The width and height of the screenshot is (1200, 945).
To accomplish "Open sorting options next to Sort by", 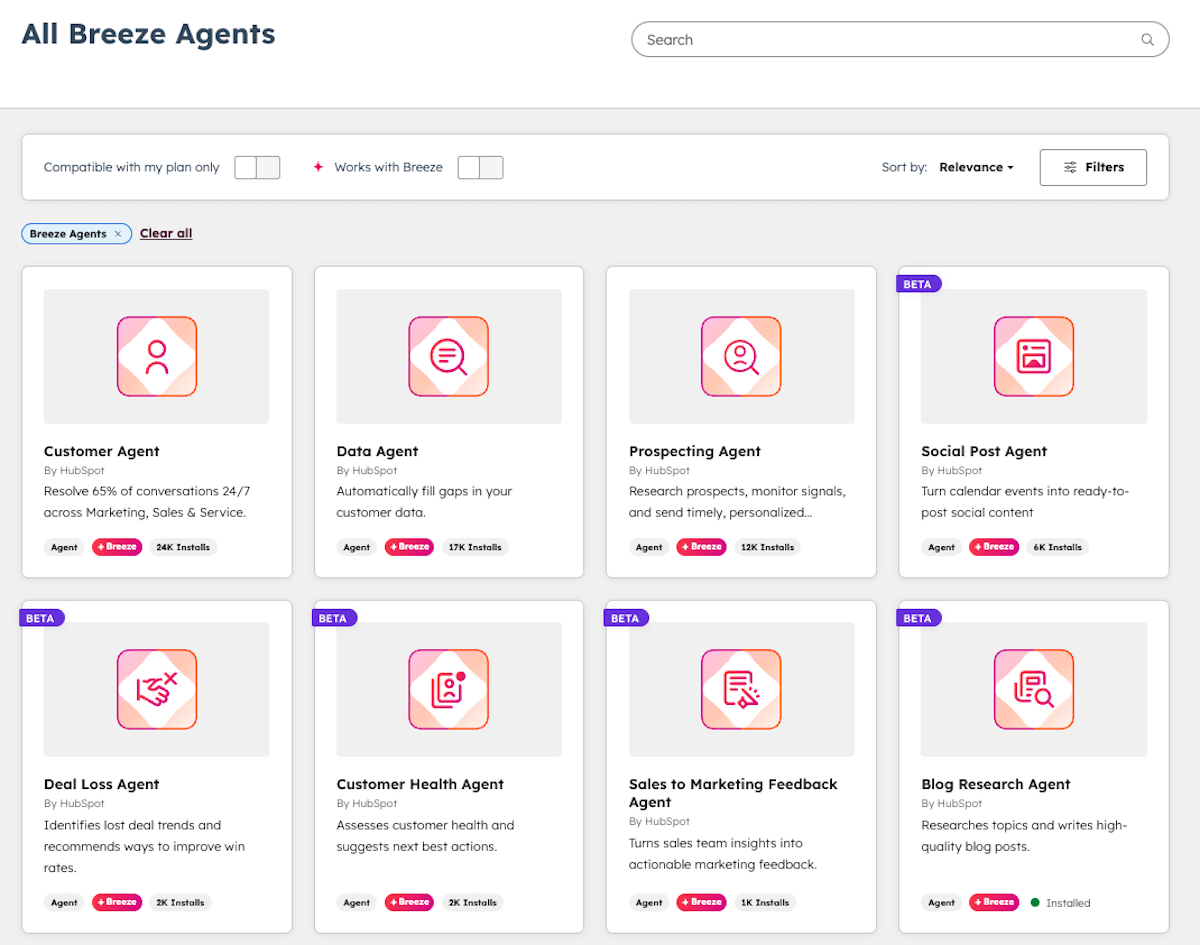I will click(975, 167).
